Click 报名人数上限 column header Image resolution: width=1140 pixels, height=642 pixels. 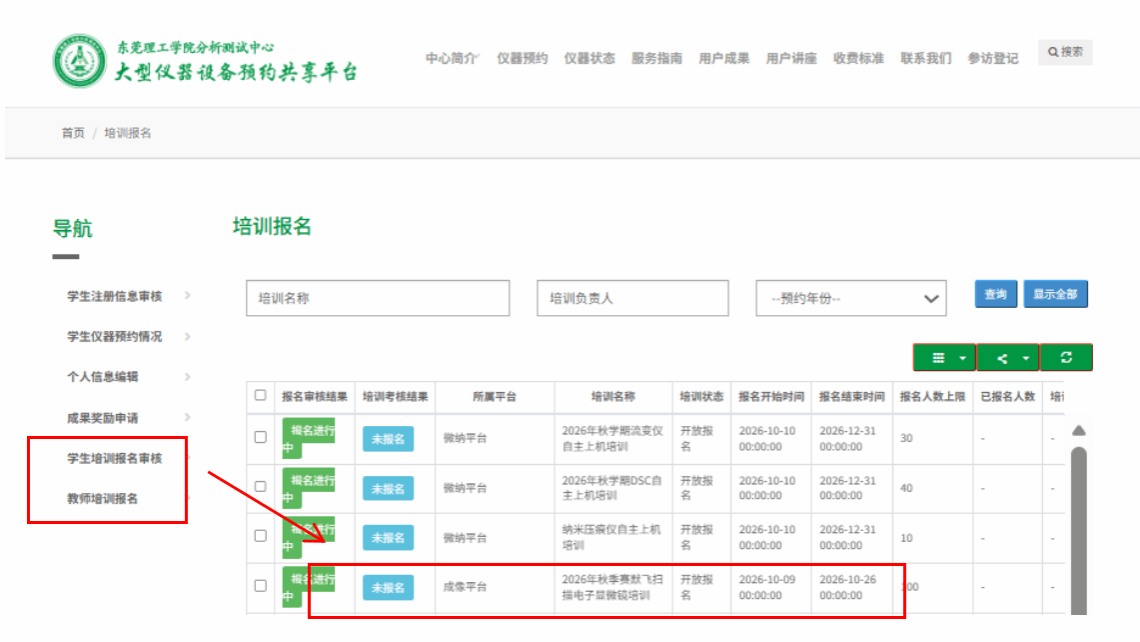tap(933, 397)
